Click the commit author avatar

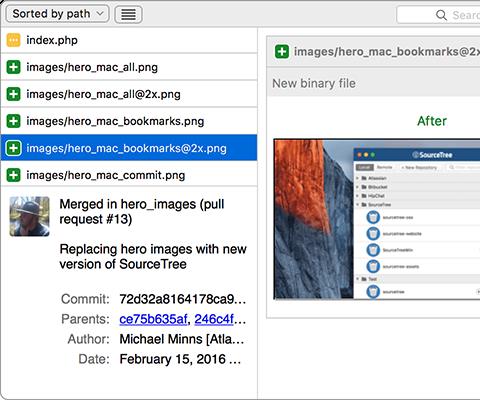pyautogui.click(x=30, y=217)
